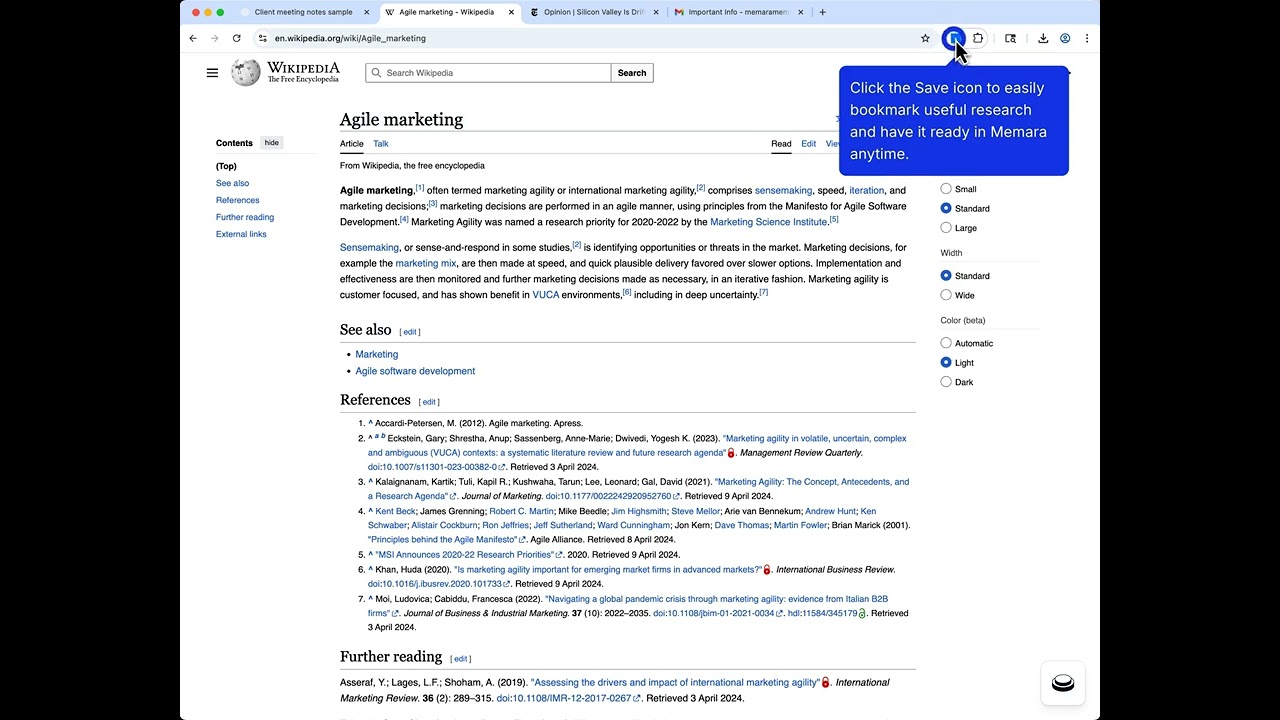Click citation footnote [5]
This screenshot has width=1280, height=720.
834,219
